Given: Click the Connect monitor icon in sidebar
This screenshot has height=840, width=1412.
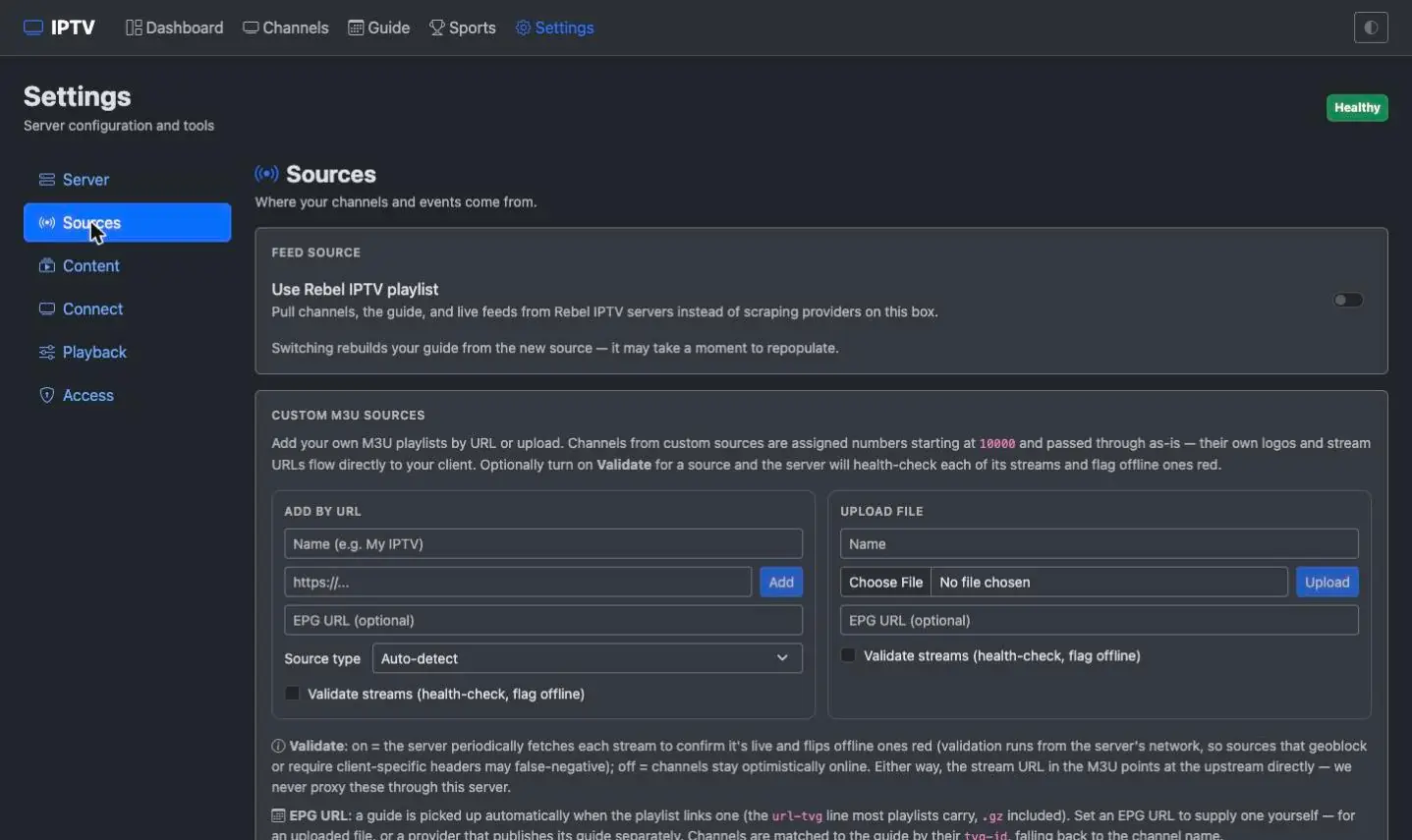Looking at the screenshot, I should click(46, 308).
